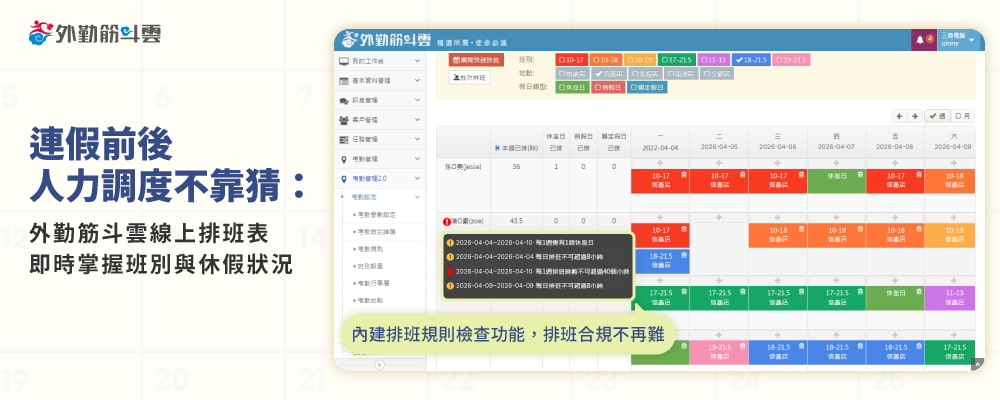Toggle the 10-18 shift type filter
Viewport: 1000px width, 400px height.
pyautogui.click(x=606, y=59)
